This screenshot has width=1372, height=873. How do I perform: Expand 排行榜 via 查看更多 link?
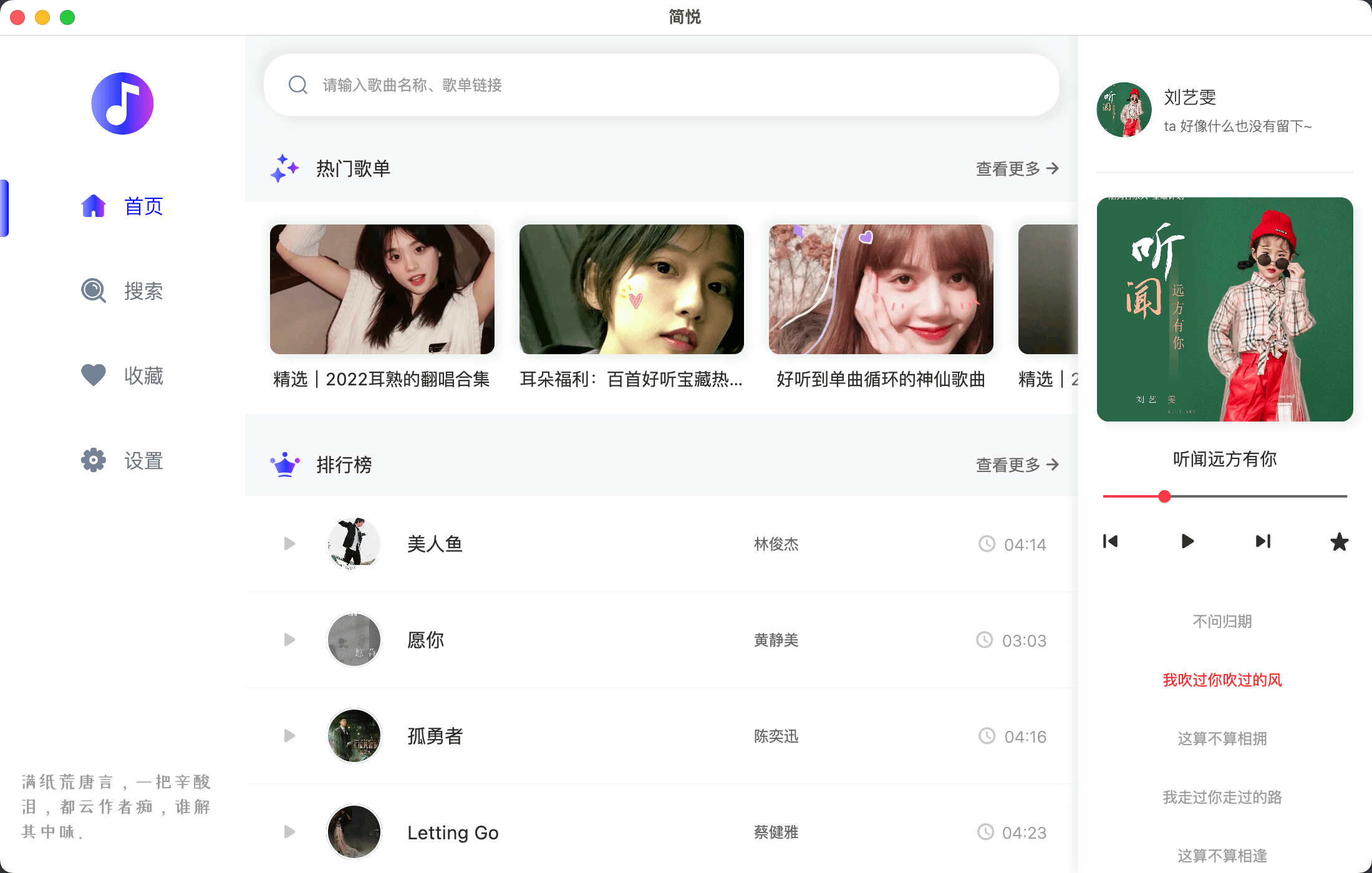(1017, 465)
